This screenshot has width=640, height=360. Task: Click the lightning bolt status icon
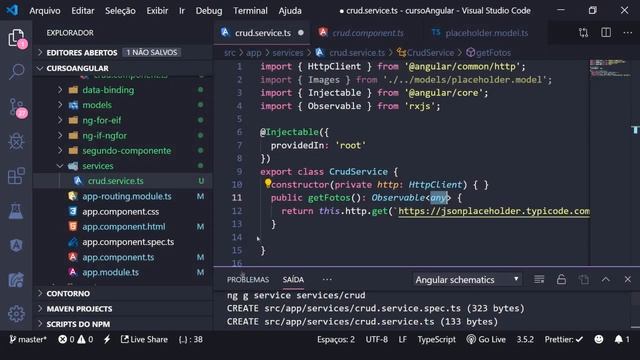tap(107, 340)
